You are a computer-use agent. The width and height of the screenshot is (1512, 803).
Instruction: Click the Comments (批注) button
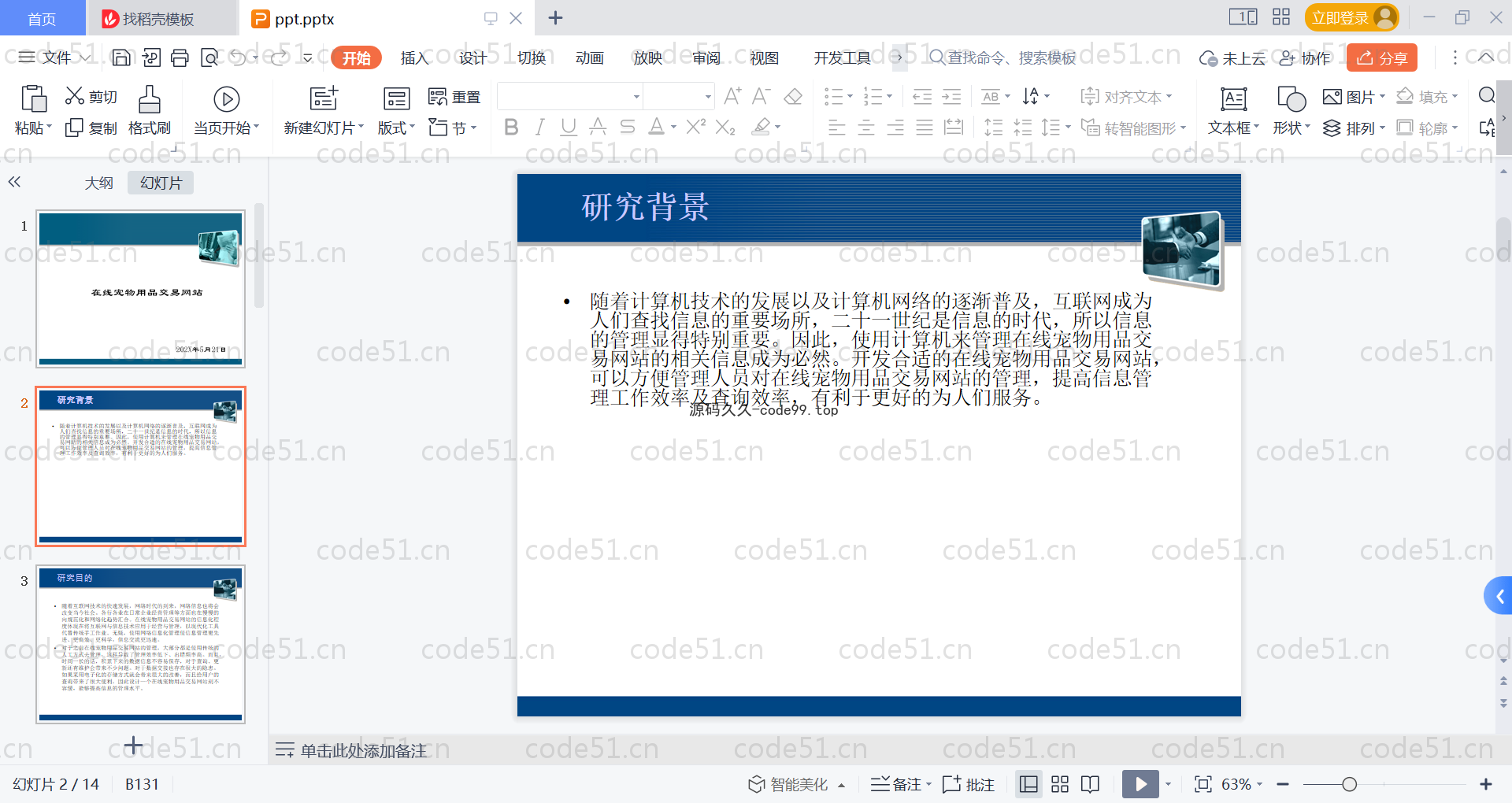pyautogui.click(x=969, y=784)
